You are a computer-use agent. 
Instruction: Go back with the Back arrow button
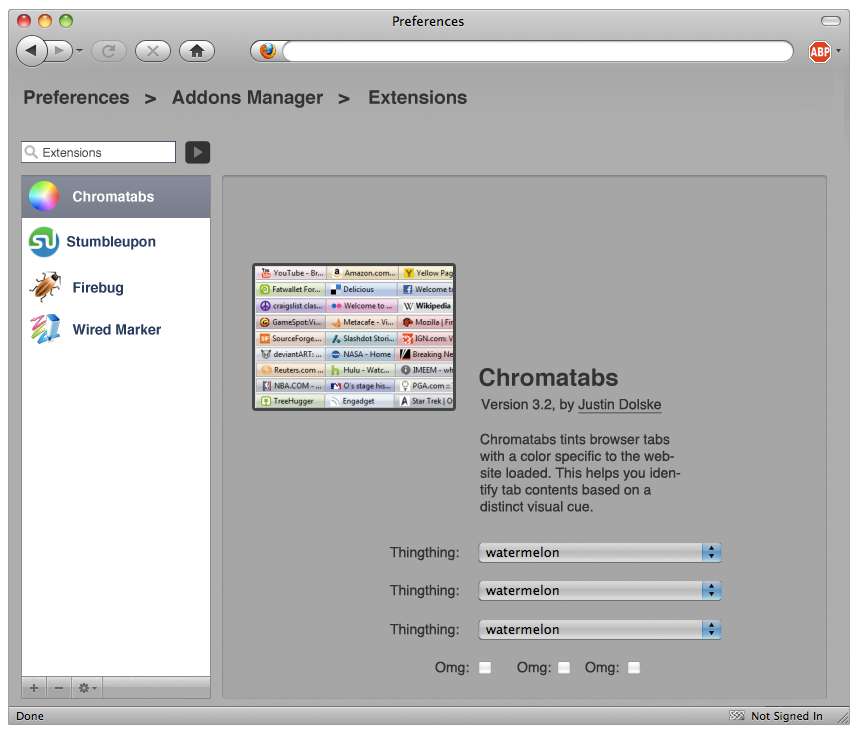pos(31,51)
